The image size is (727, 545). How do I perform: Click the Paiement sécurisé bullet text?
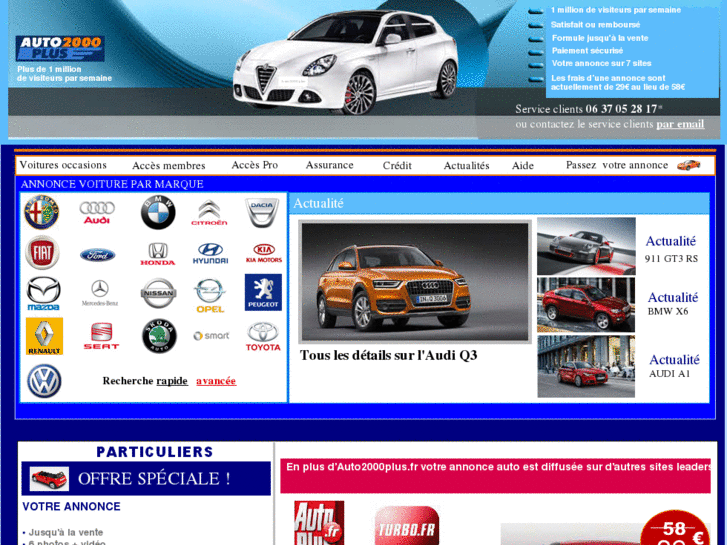point(587,51)
